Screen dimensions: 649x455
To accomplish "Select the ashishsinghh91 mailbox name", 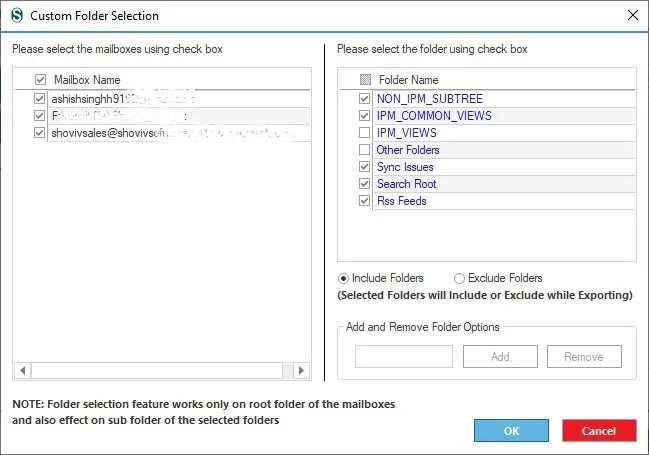I will click(x=123, y=99).
